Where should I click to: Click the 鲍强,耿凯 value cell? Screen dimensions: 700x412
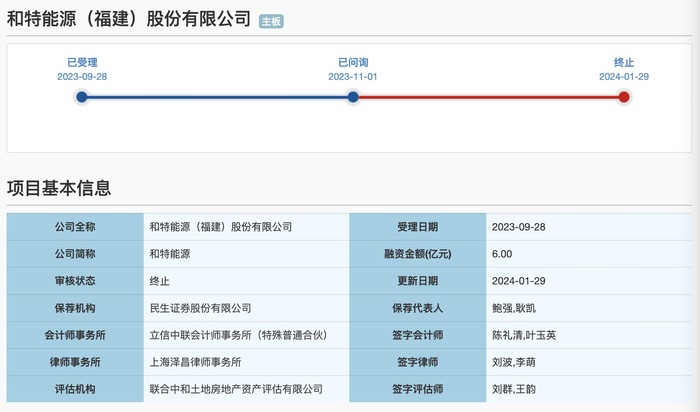pyautogui.click(x=589, y=308)
